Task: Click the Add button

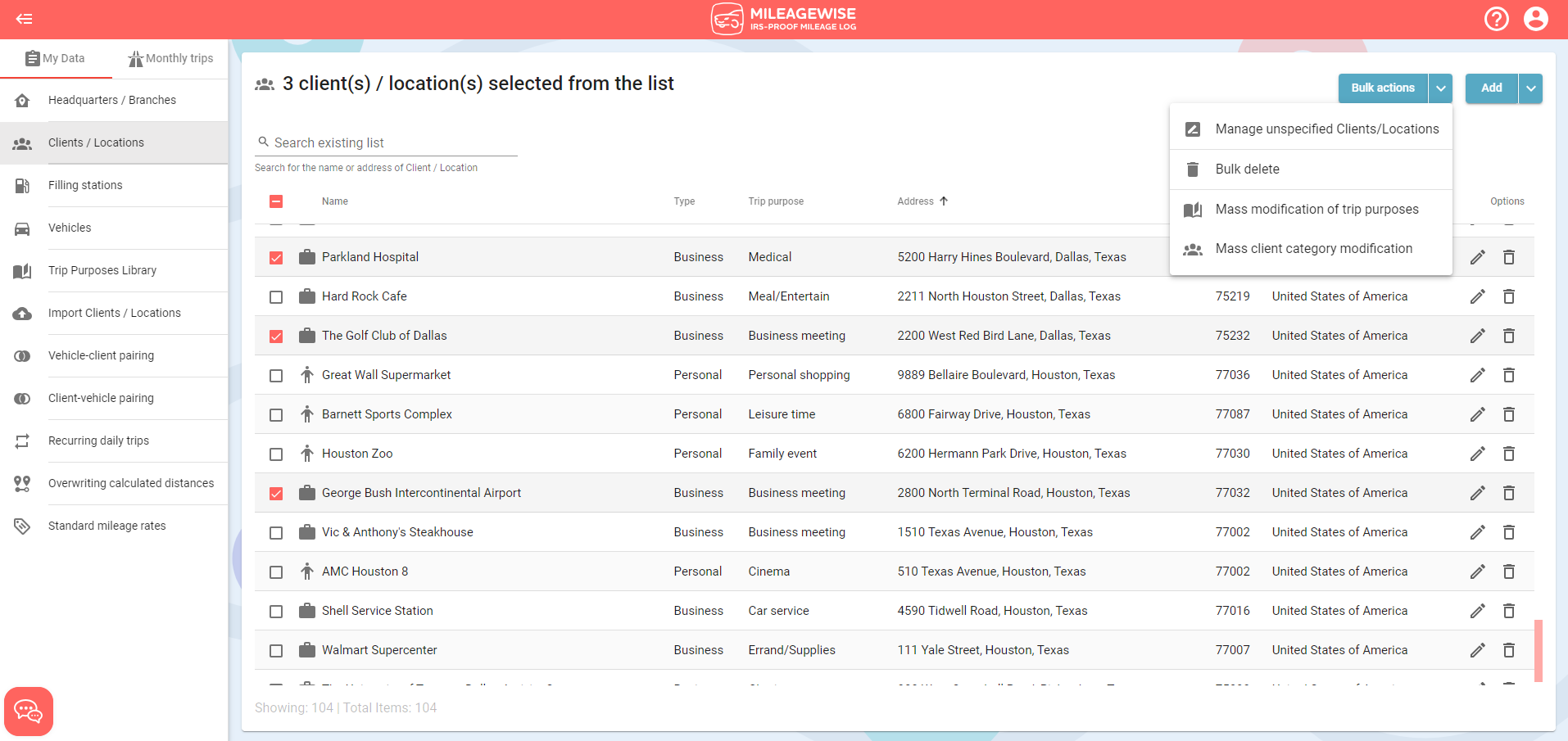Action: 1491,88
